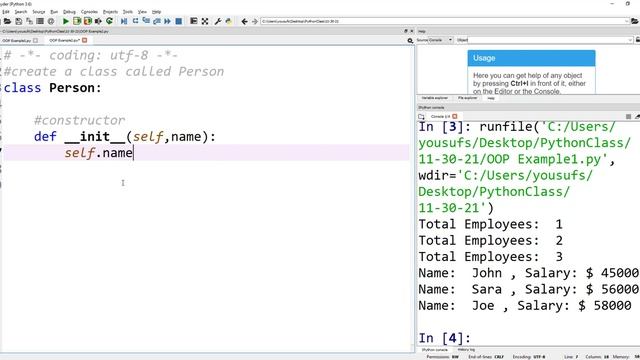This screenshot has height=360, width=640.
Task: Open PYTHONPATH manager python icon
Action: click(229, 21)
